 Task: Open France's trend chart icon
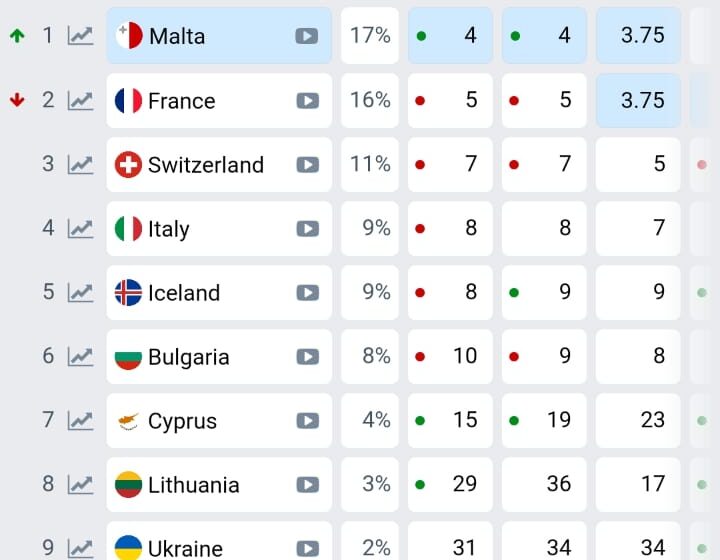point(80,101)
